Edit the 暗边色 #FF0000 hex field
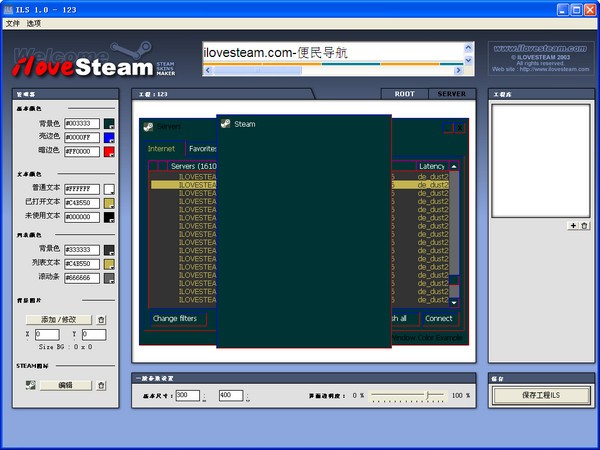Screen dimensions: 600x450 pos(82,152)
